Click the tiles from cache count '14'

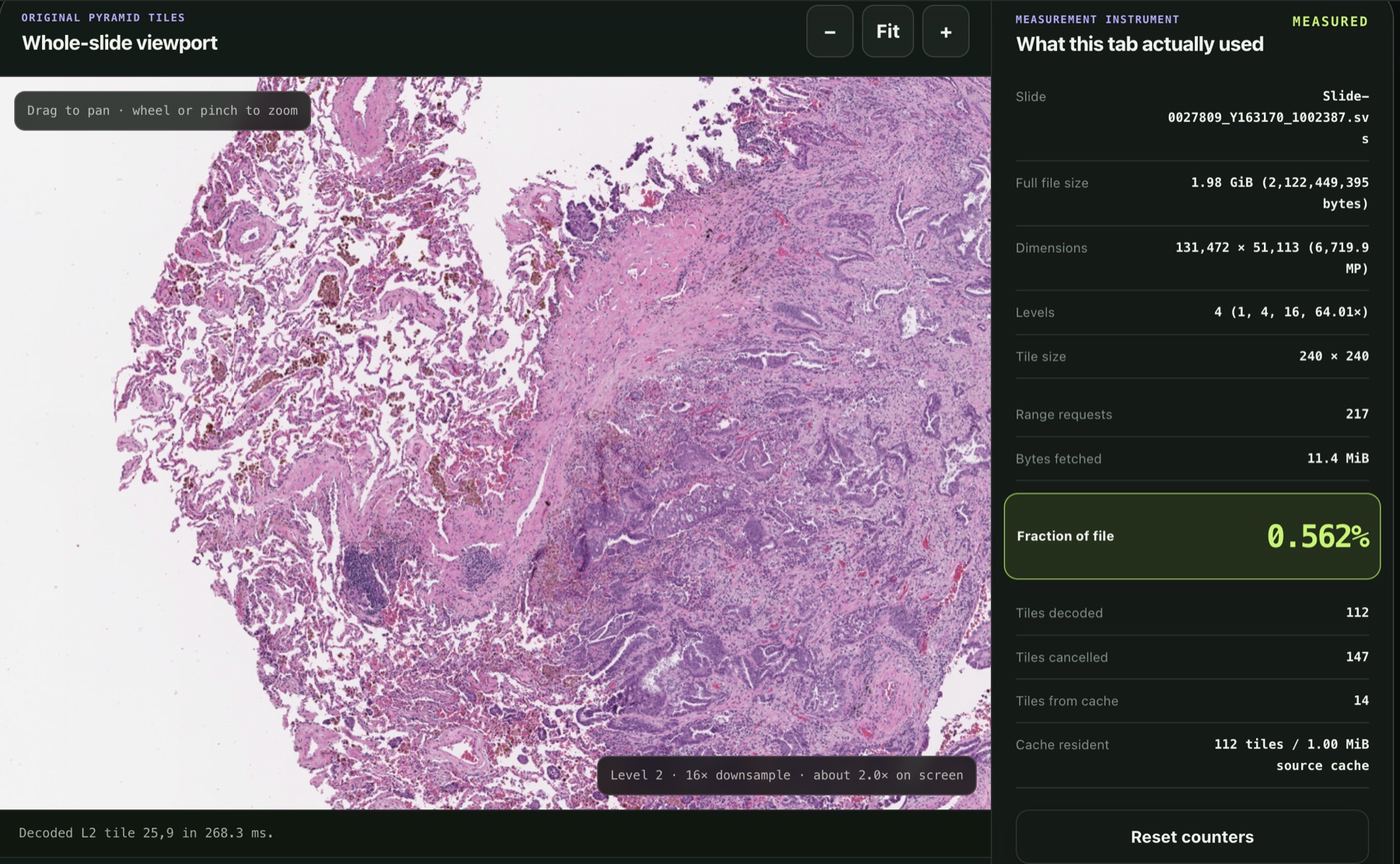tap(1361, 701)
